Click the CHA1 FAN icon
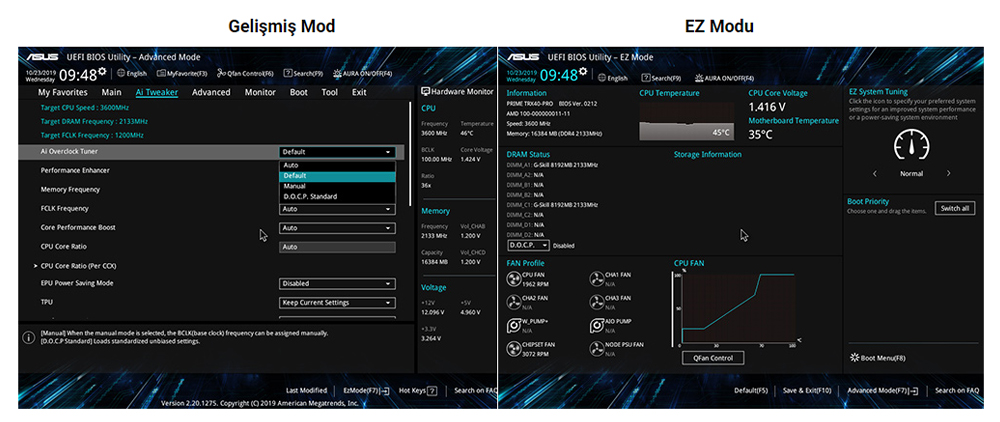Image resolution: width=1000 pixels, height=422 pixels. 596,279
